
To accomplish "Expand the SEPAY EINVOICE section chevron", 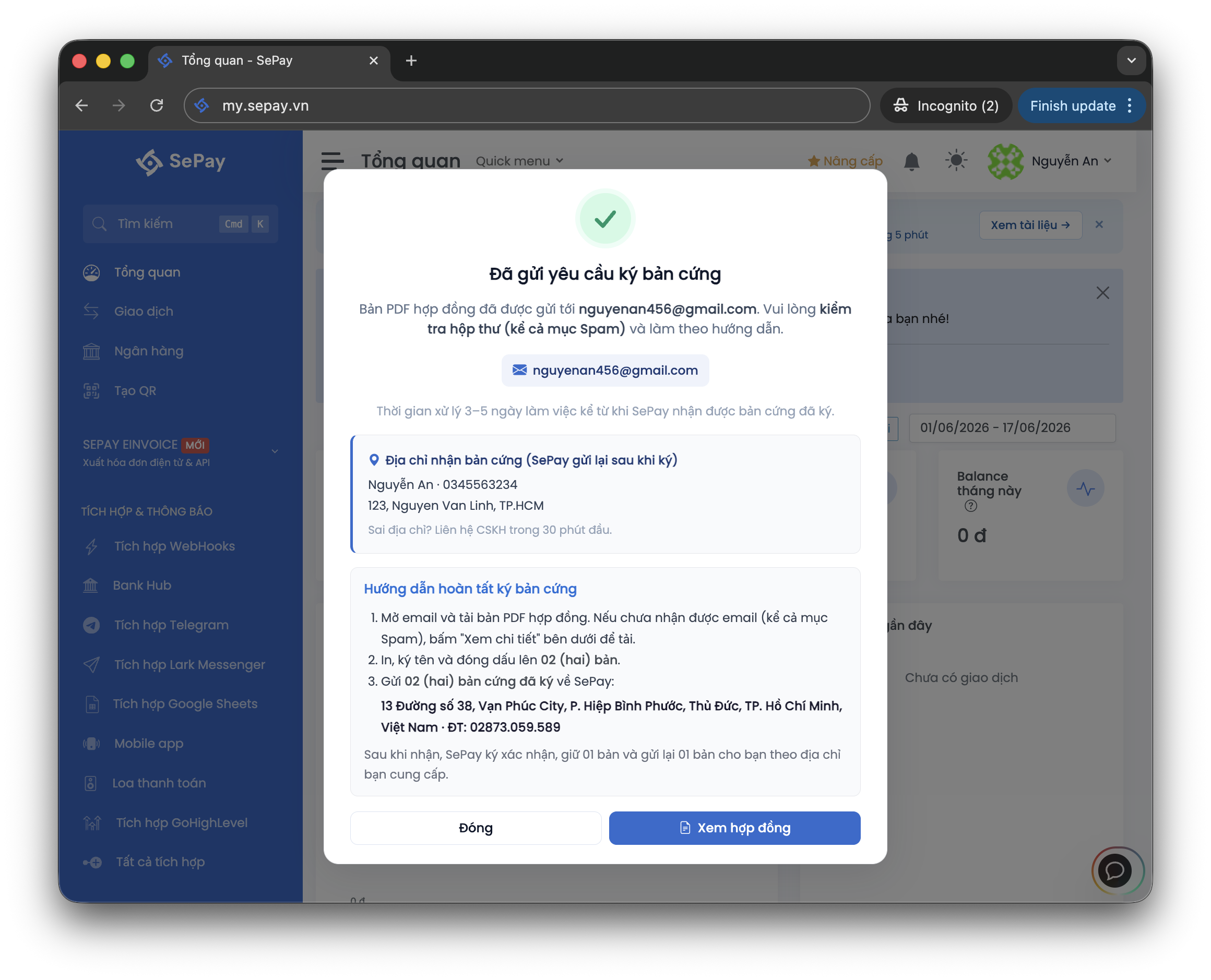I will 275,451.
